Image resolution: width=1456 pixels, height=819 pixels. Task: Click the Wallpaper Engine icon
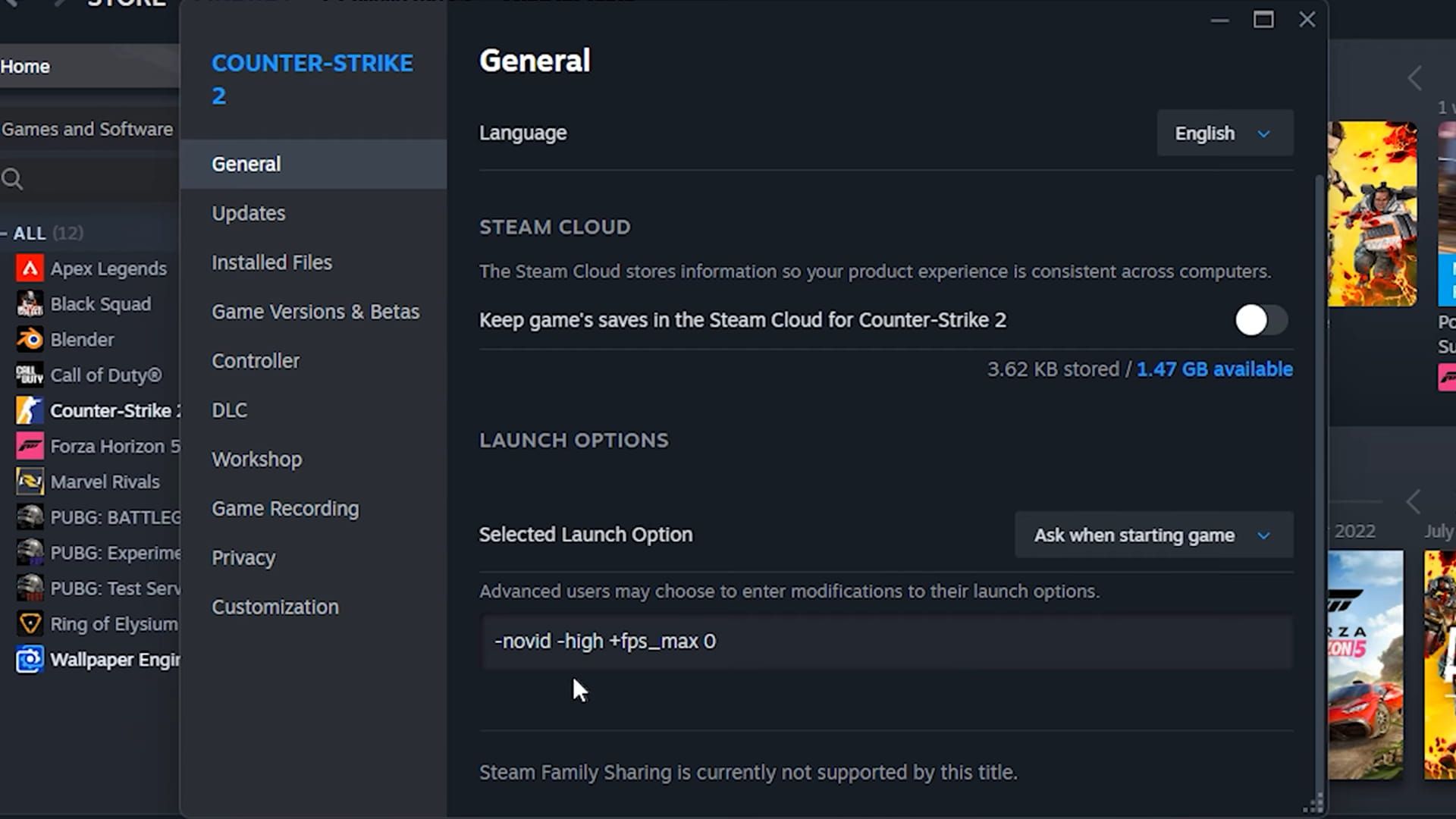tap(30, 660)
